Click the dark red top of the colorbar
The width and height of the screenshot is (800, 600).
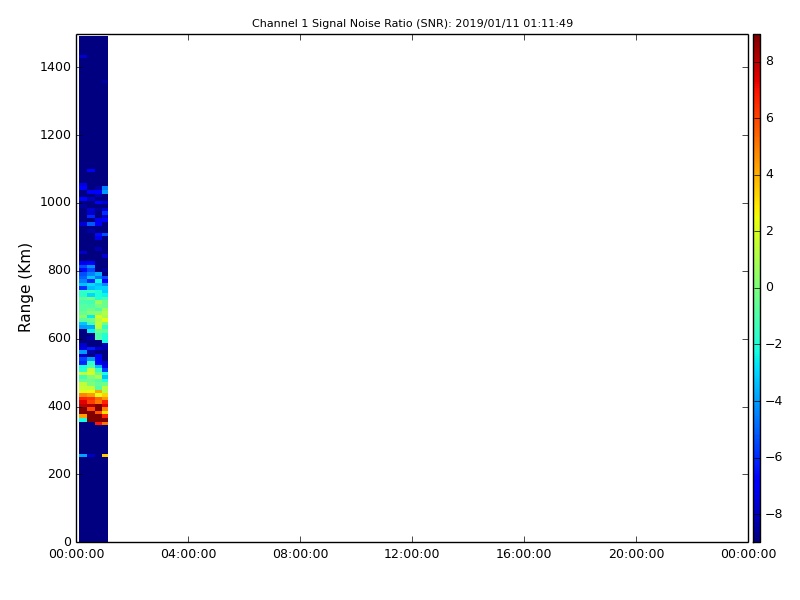tap(757, 43)
